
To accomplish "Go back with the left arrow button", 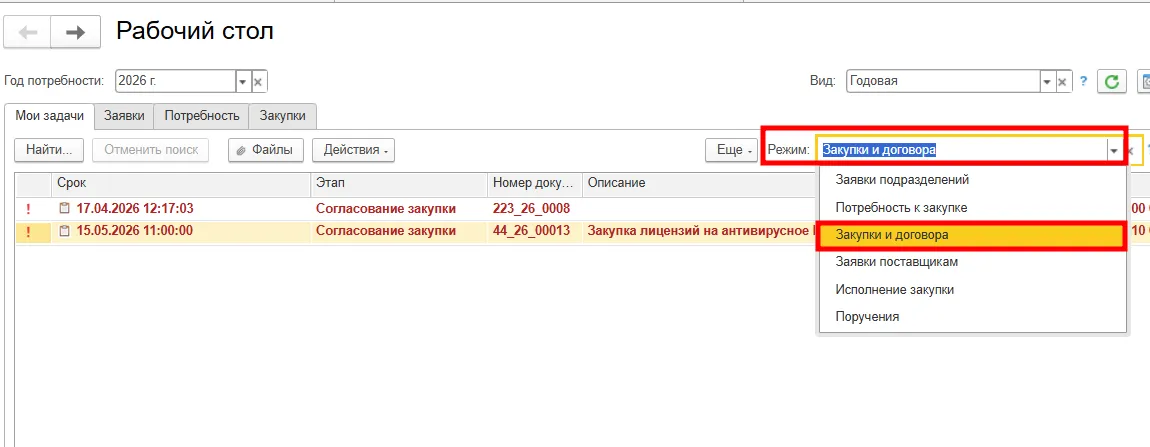I will coord(27,32).
